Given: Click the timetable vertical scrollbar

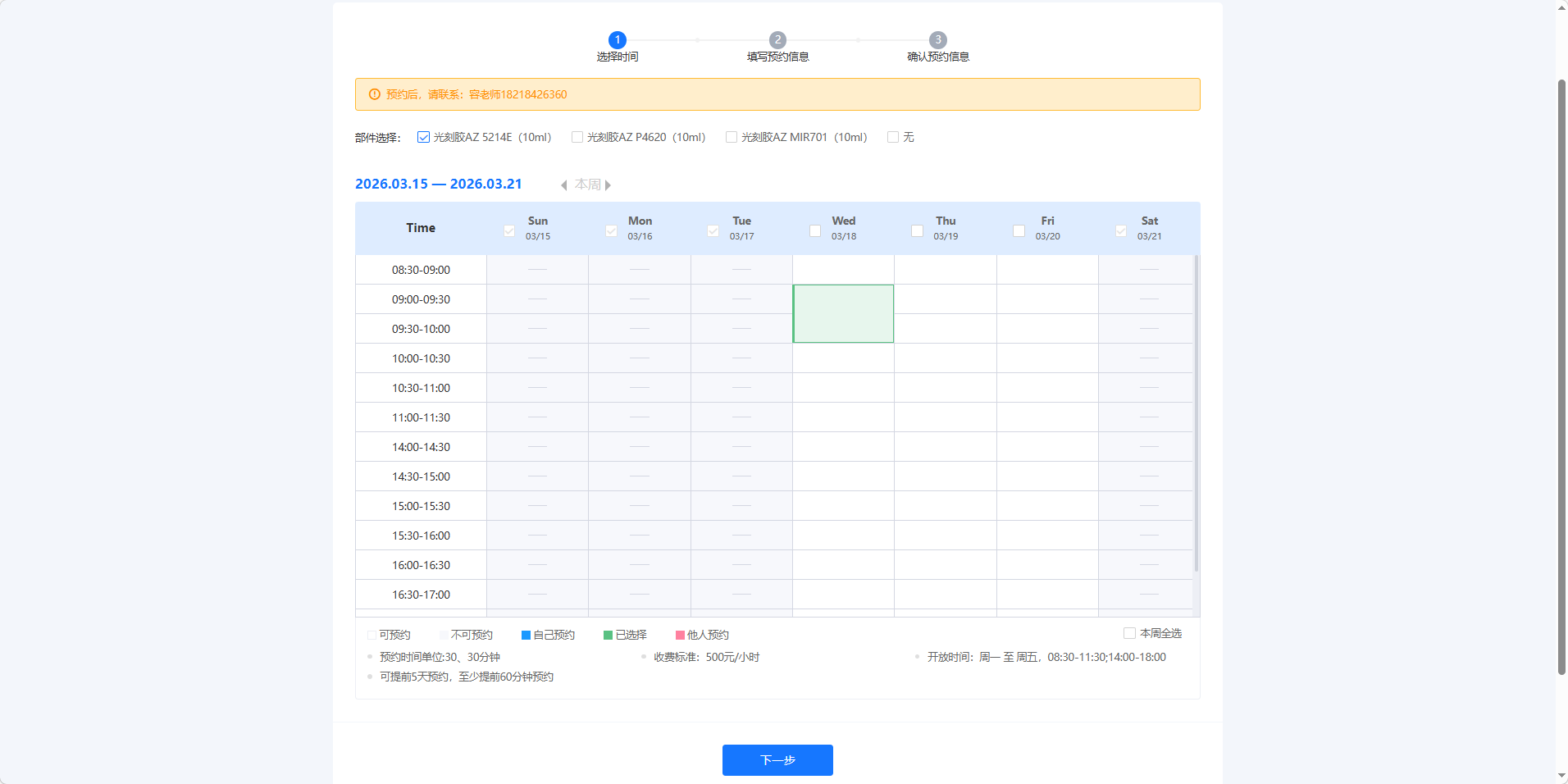Looking at the screenshot, I should tap(1196, 410).
